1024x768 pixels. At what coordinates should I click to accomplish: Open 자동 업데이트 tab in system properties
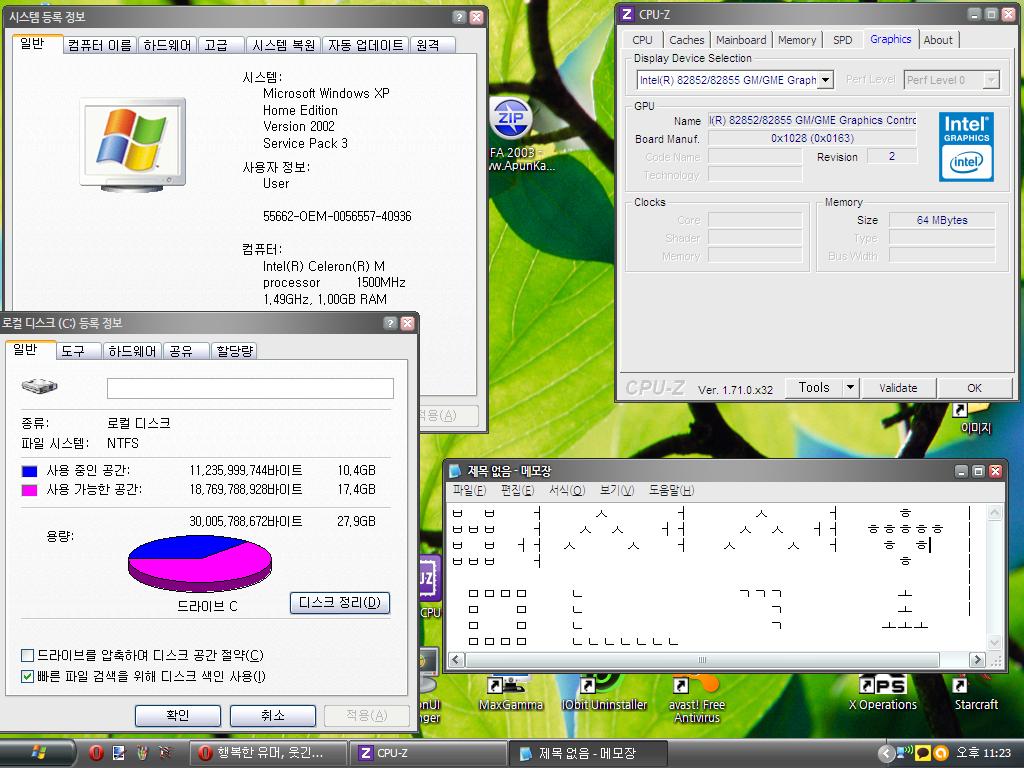tap(365, 45)
